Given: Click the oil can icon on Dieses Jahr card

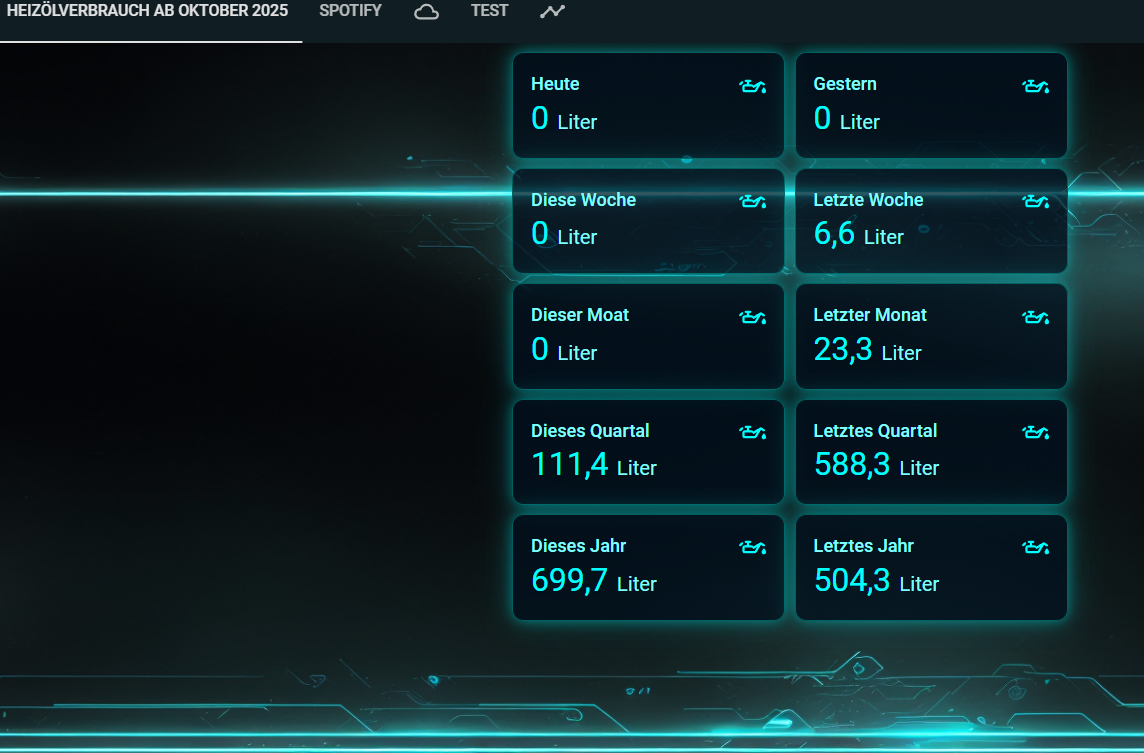Looking at the screenshot, I should click(x=752, y=547).
